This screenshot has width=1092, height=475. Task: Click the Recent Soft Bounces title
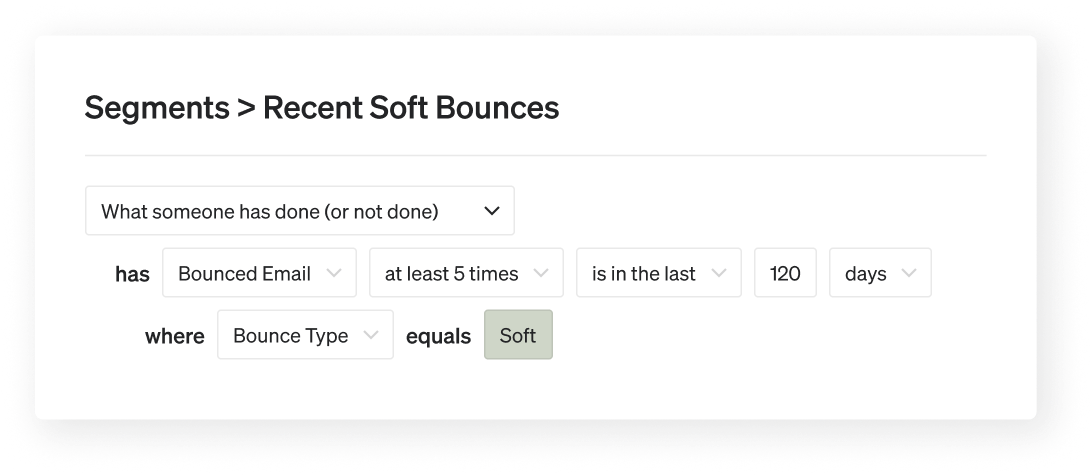410,108
